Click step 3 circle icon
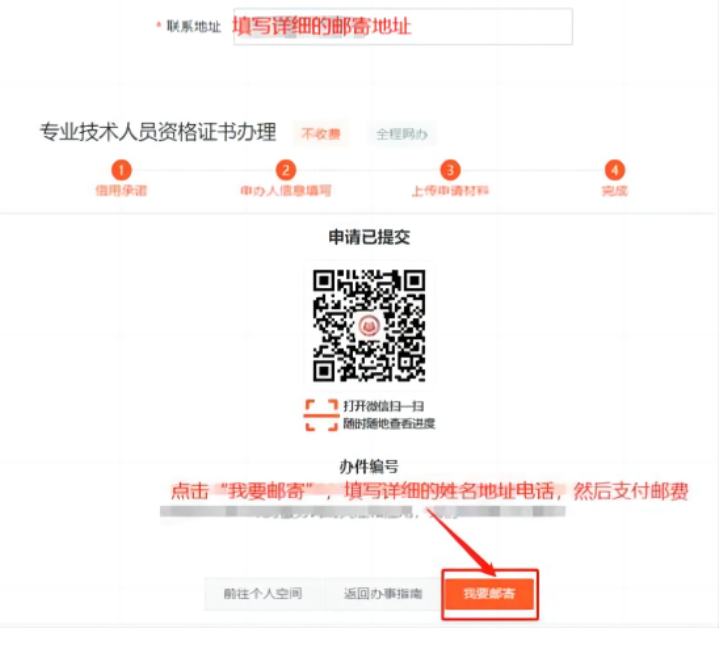Screen dimensions: 726x656 coord(450,170)
